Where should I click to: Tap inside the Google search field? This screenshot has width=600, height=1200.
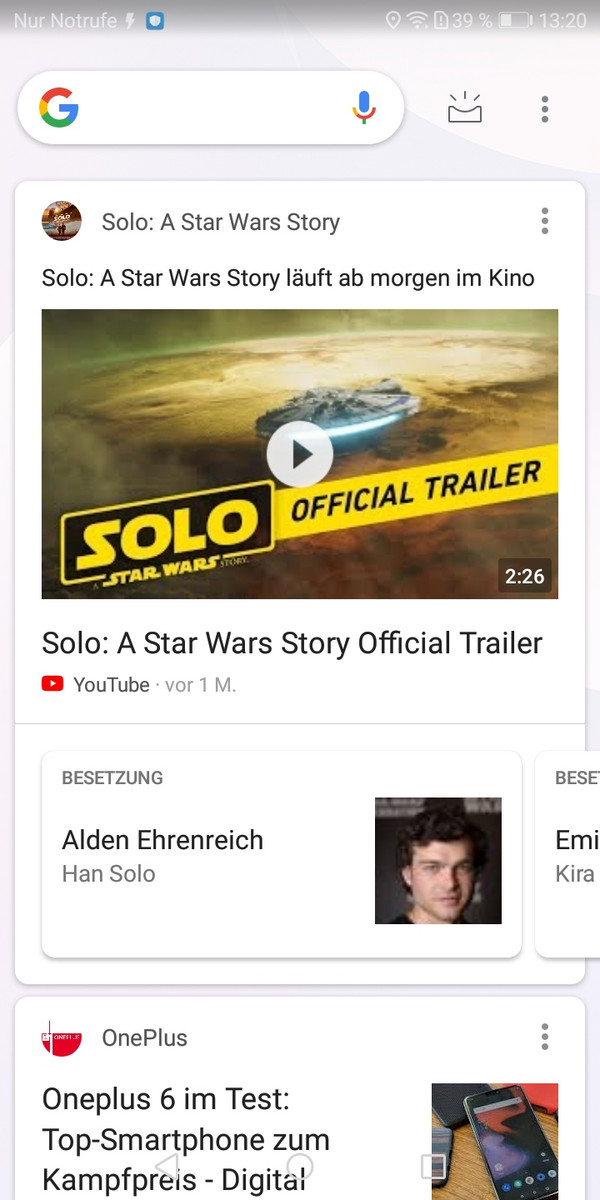tap(210, 108)
